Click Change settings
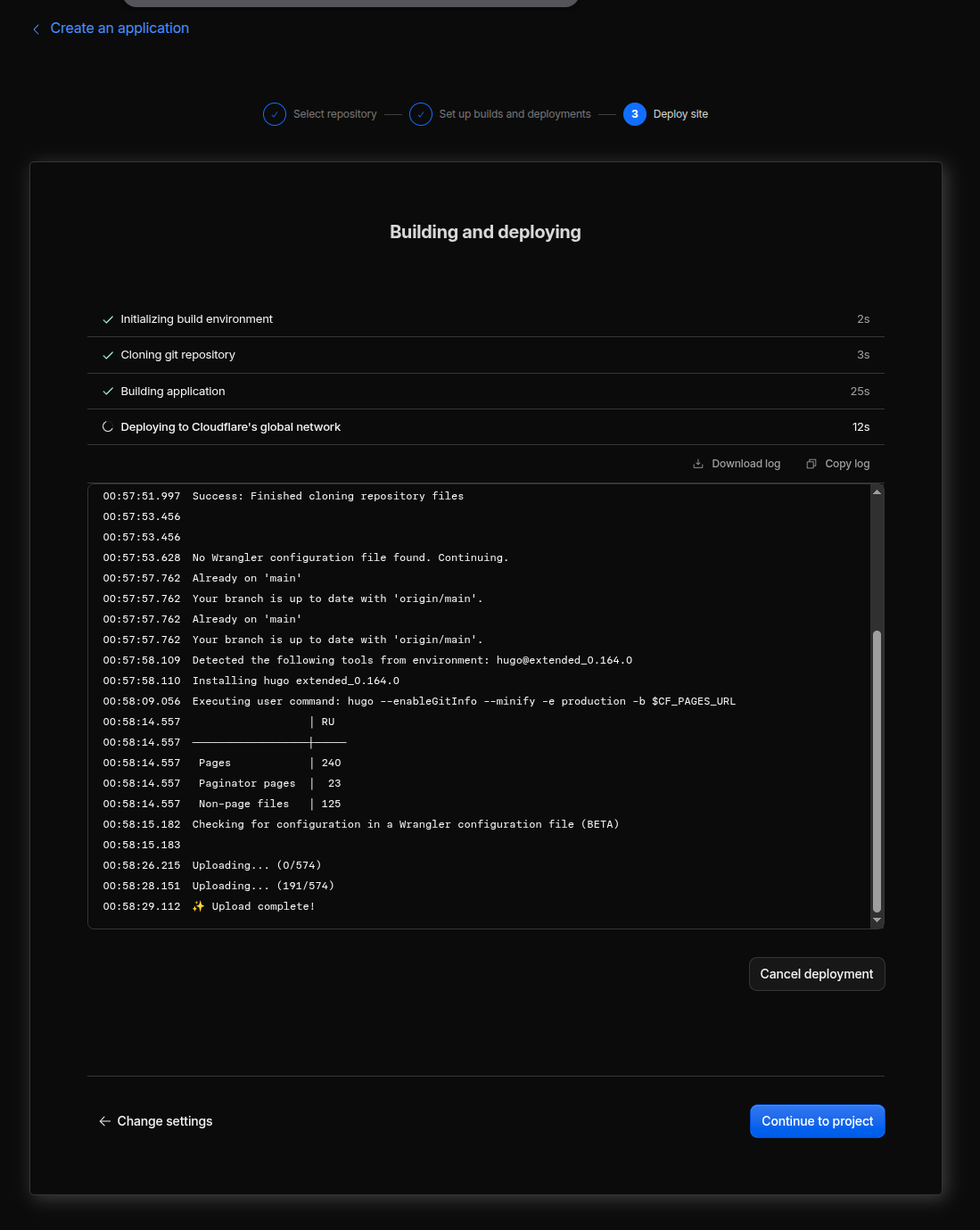 [155, 1121]
